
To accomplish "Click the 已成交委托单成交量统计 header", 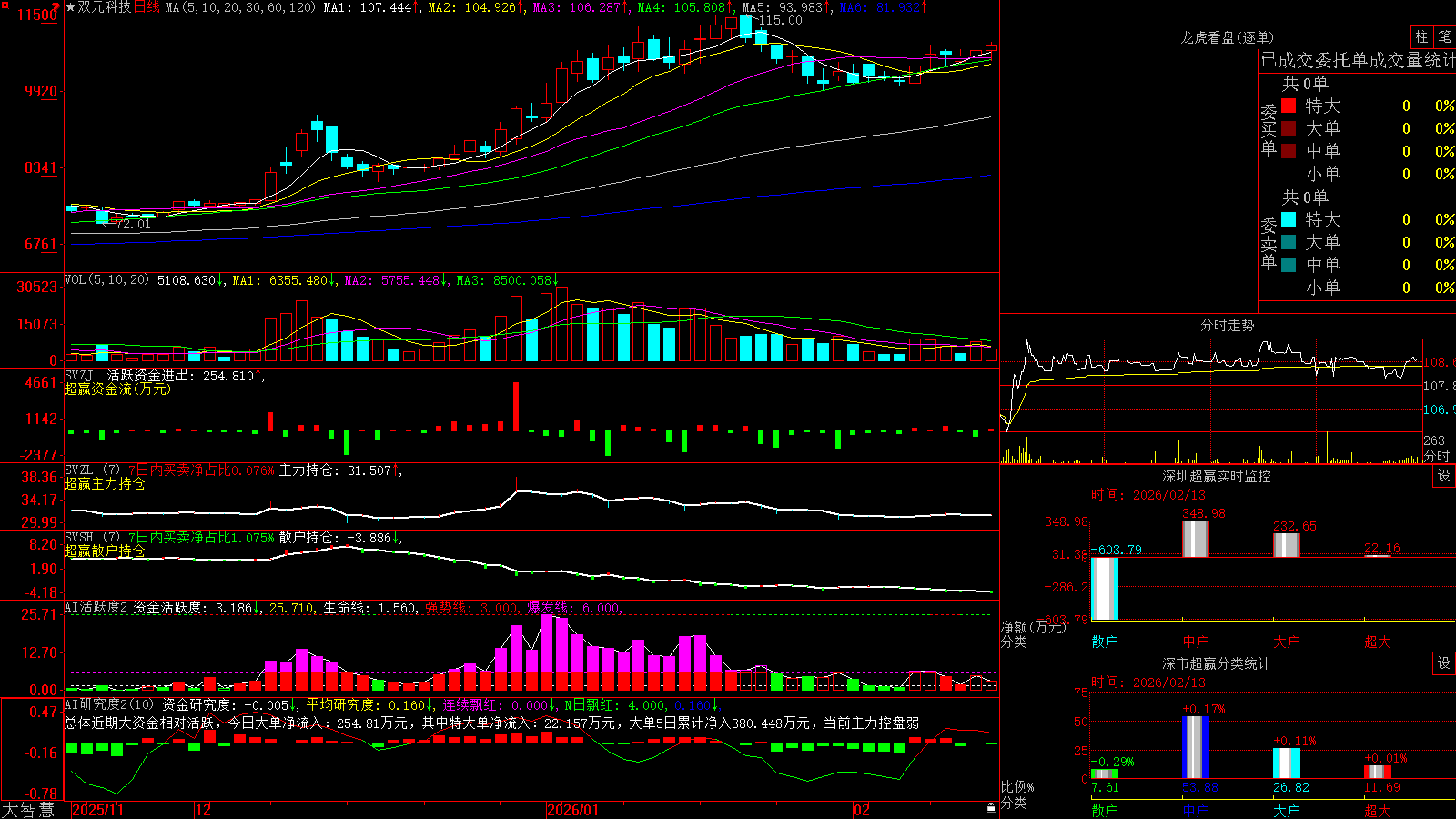I will [x=1358, y=61].
